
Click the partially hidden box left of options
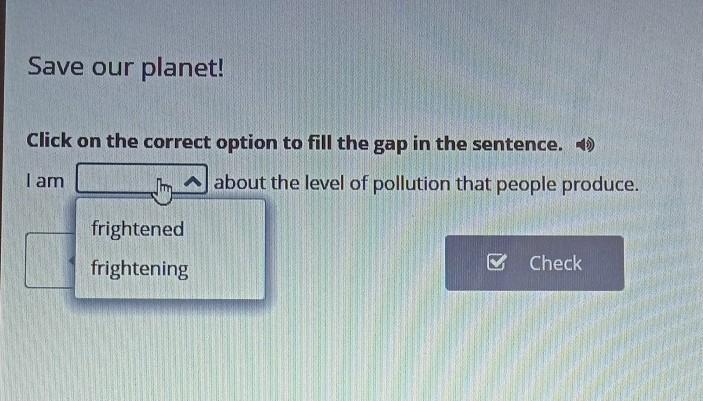(x=50, y=260)
